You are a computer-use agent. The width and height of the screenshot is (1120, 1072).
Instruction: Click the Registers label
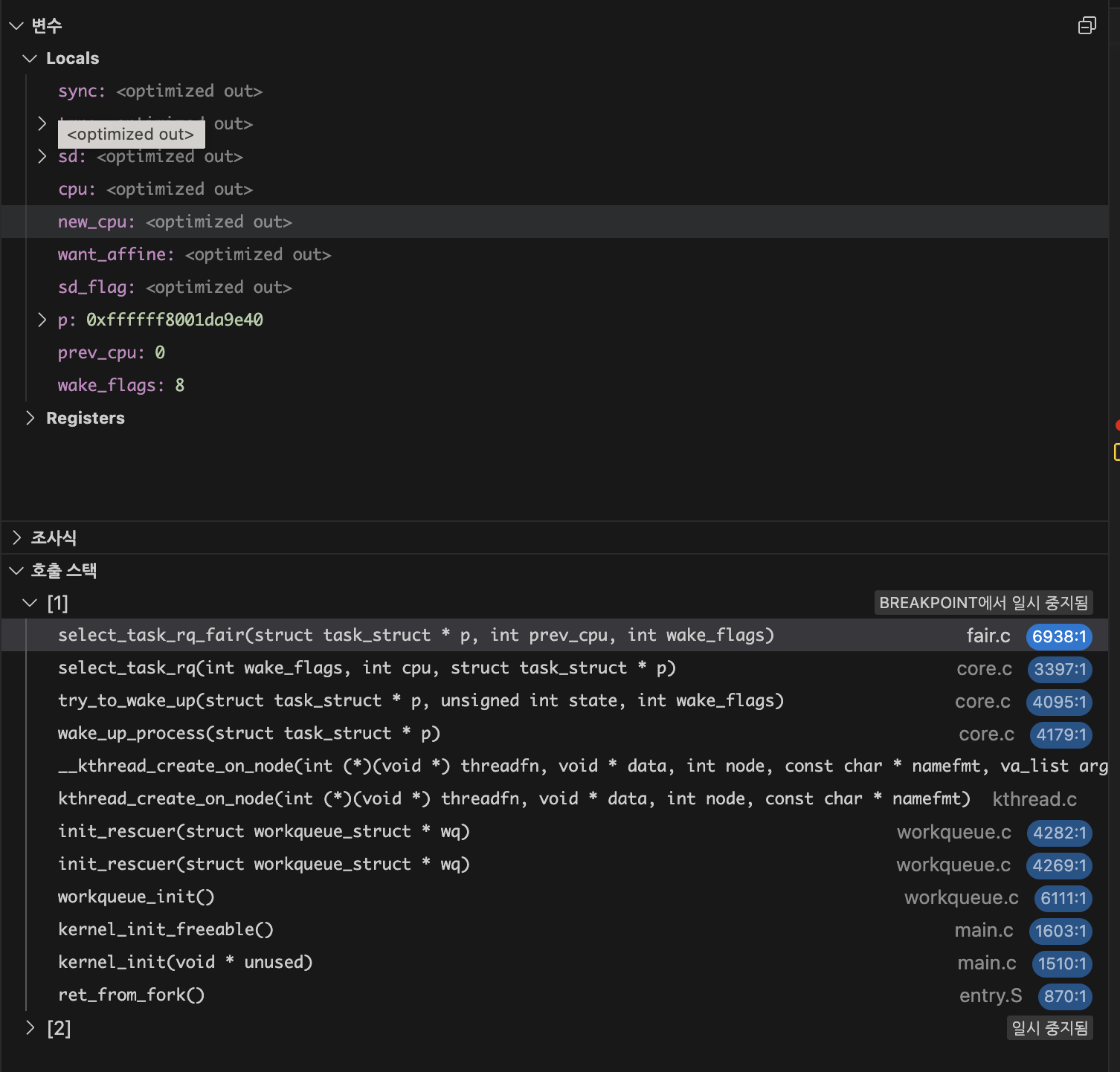click(86, 418)
